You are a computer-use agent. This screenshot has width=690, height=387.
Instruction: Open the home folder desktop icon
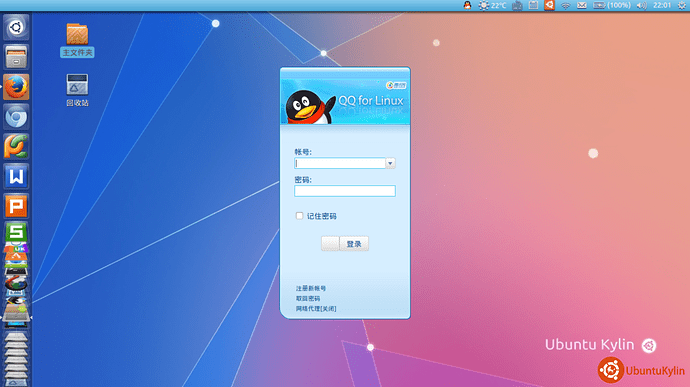click(x=77, y=40)
